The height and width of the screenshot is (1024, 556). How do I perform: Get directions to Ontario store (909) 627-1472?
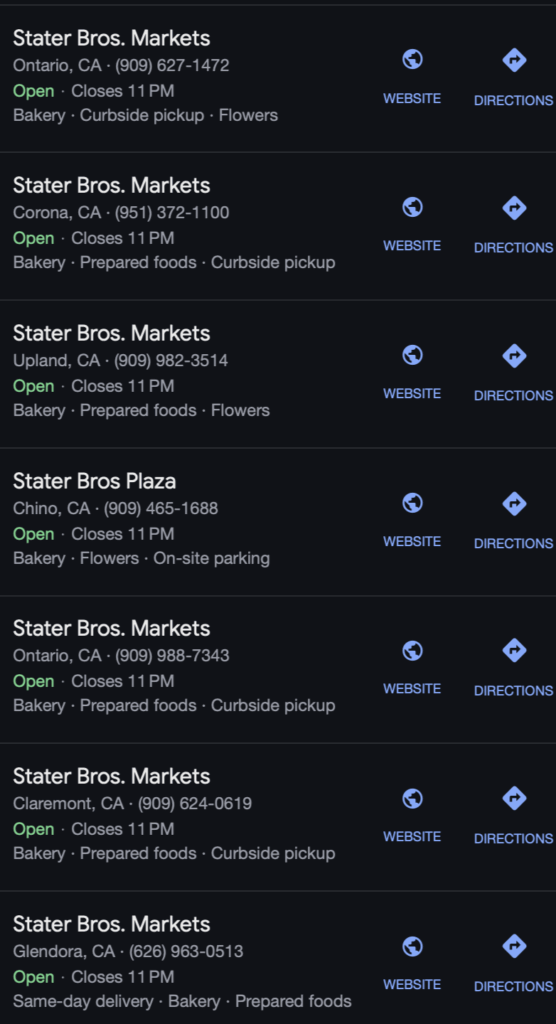click(x=514, y=77)
